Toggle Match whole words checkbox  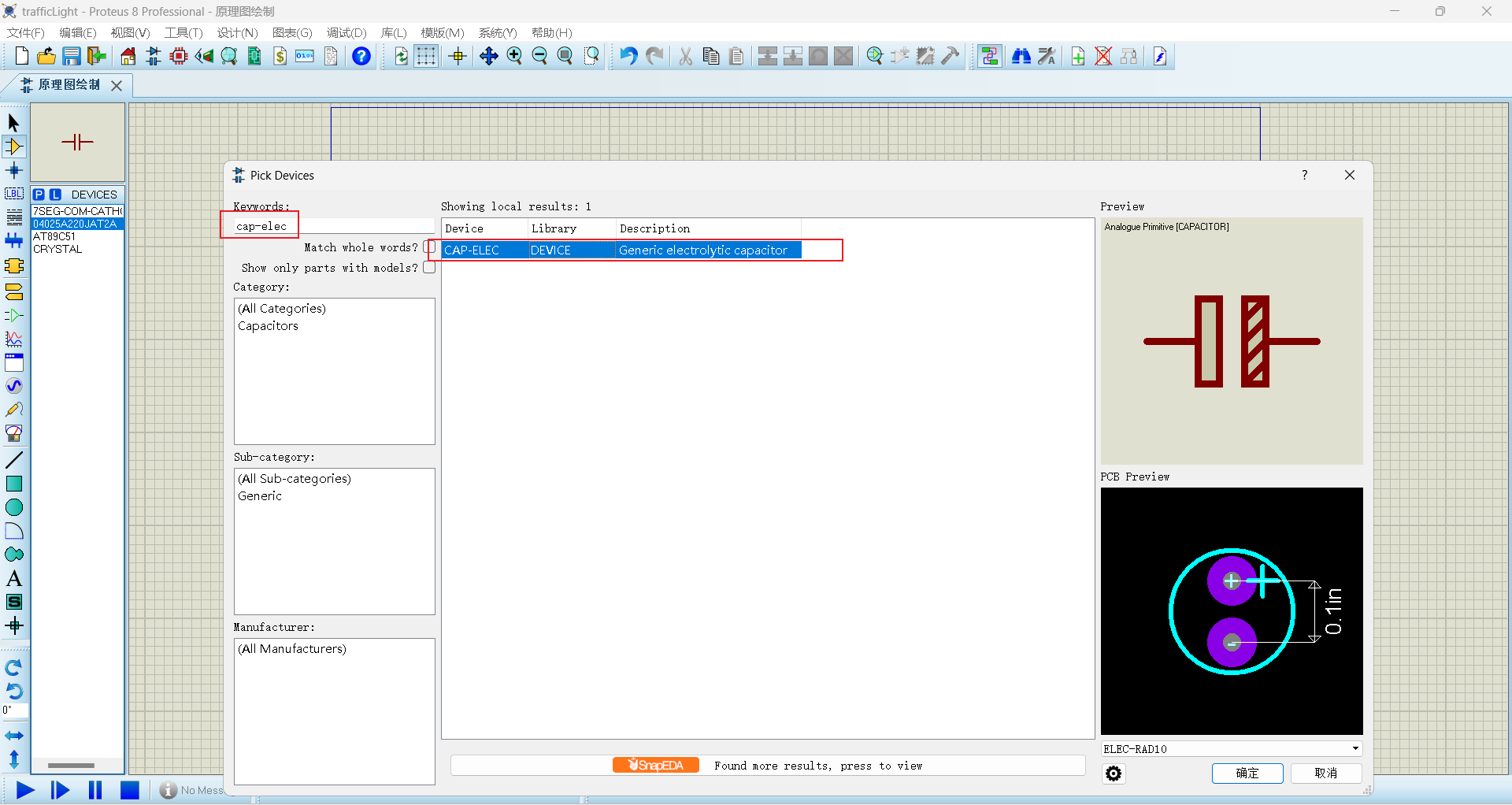[x=429, y=247]
